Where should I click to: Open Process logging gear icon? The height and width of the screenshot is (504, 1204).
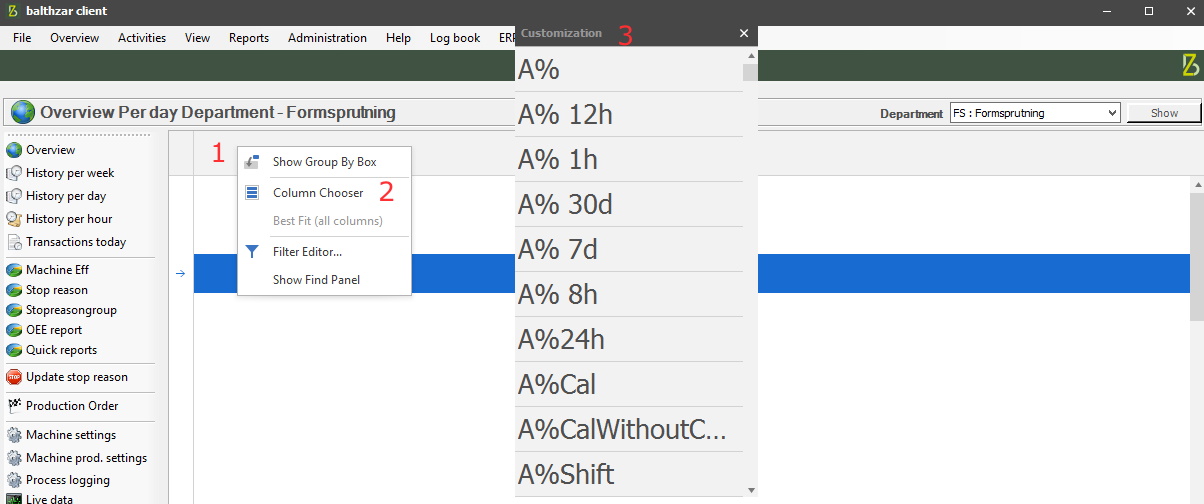coord(14,480)
